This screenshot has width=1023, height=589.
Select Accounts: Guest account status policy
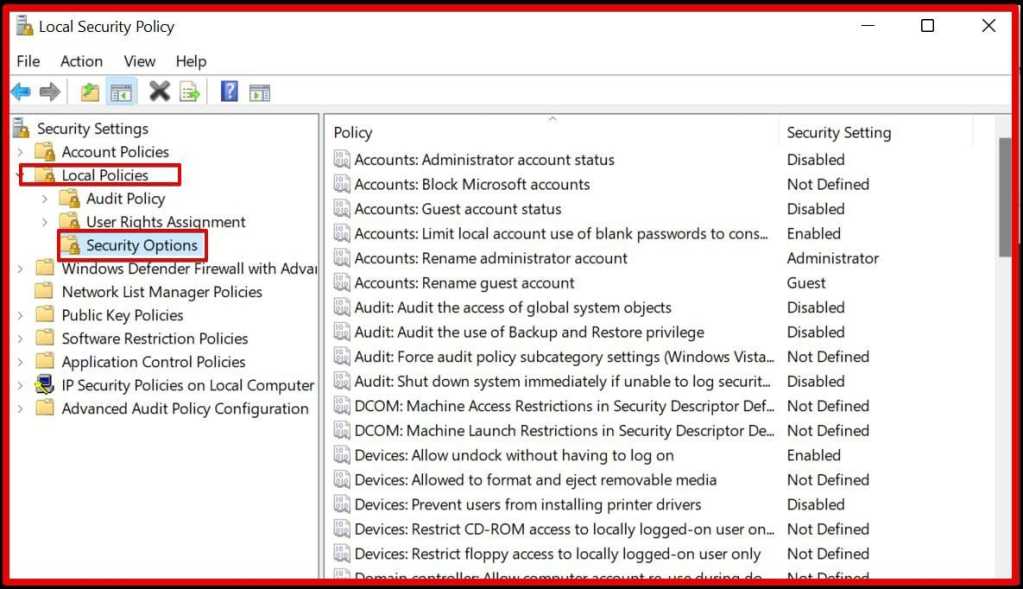coord(457,209)
